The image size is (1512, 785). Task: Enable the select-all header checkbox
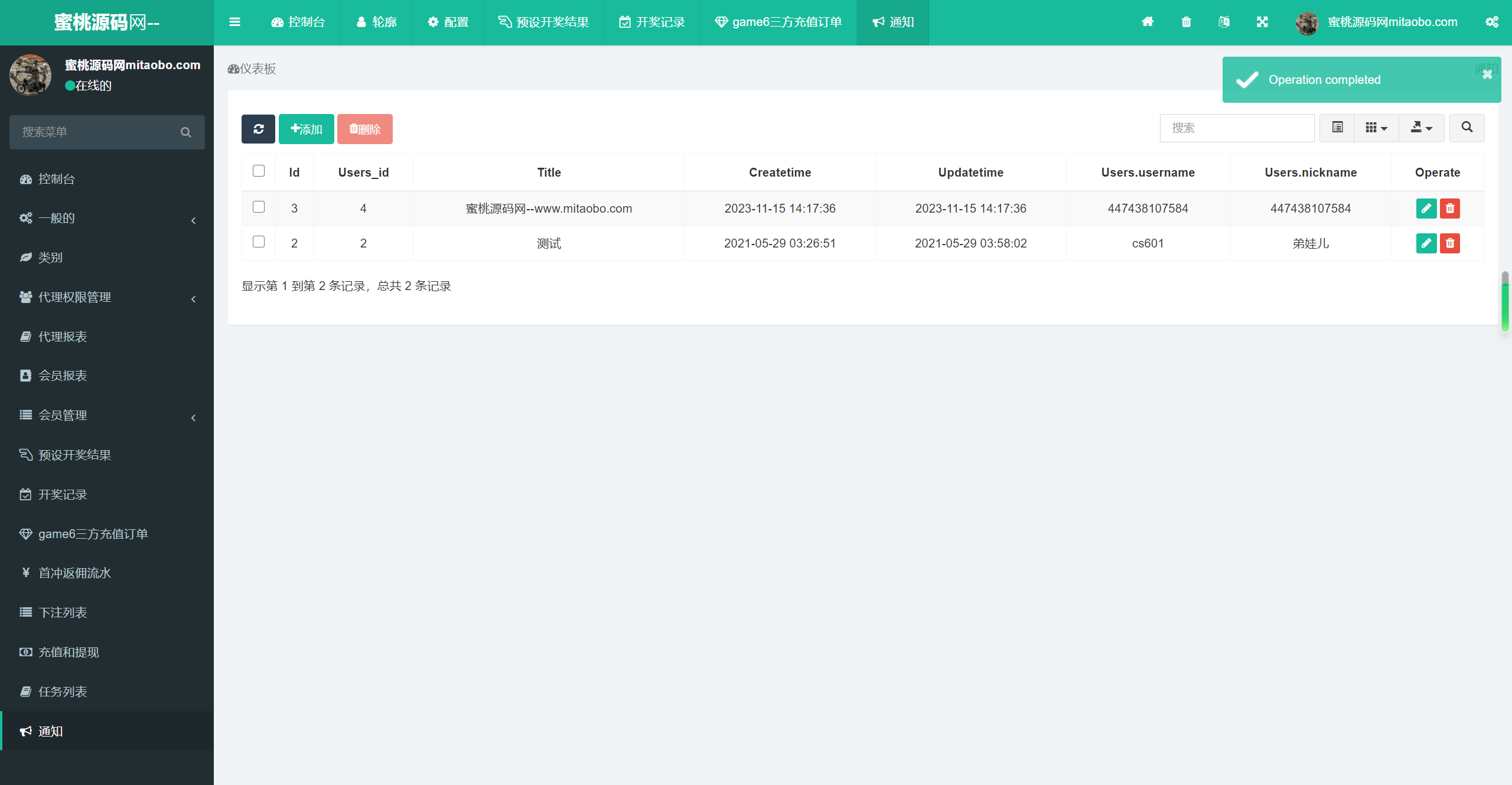coord(259,171)
